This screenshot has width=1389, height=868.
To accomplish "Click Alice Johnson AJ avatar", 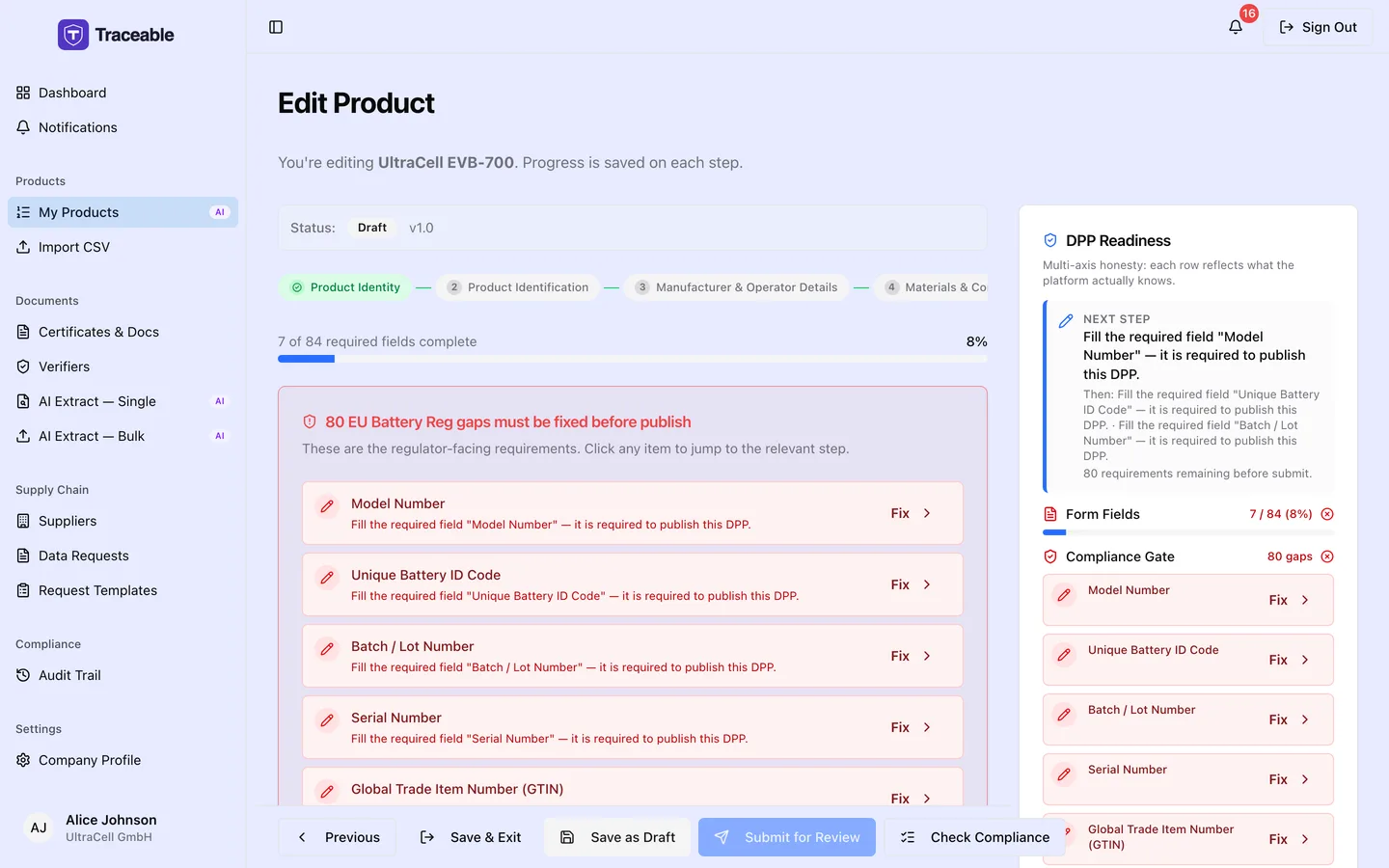I will pyautogui.click(x=39, y=827).
